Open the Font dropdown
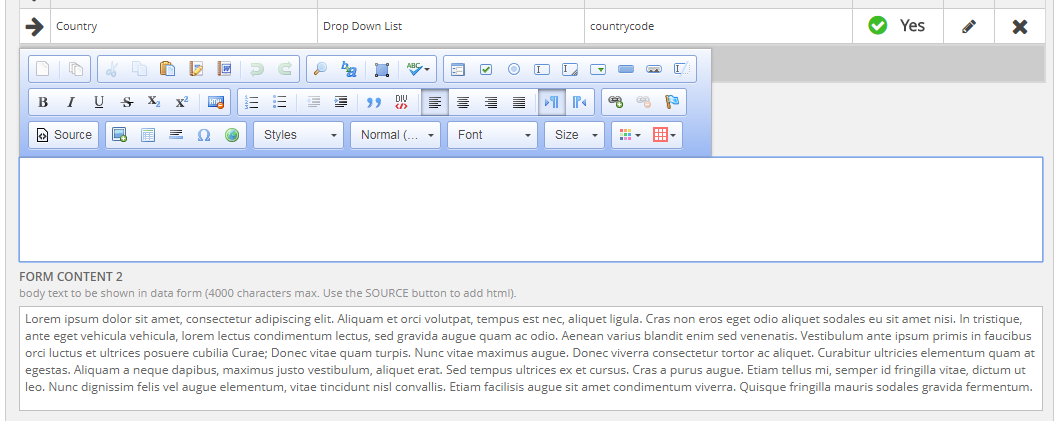Image resolution: width=1055 pixels, height=421 pixels. [x=493, y=135]
